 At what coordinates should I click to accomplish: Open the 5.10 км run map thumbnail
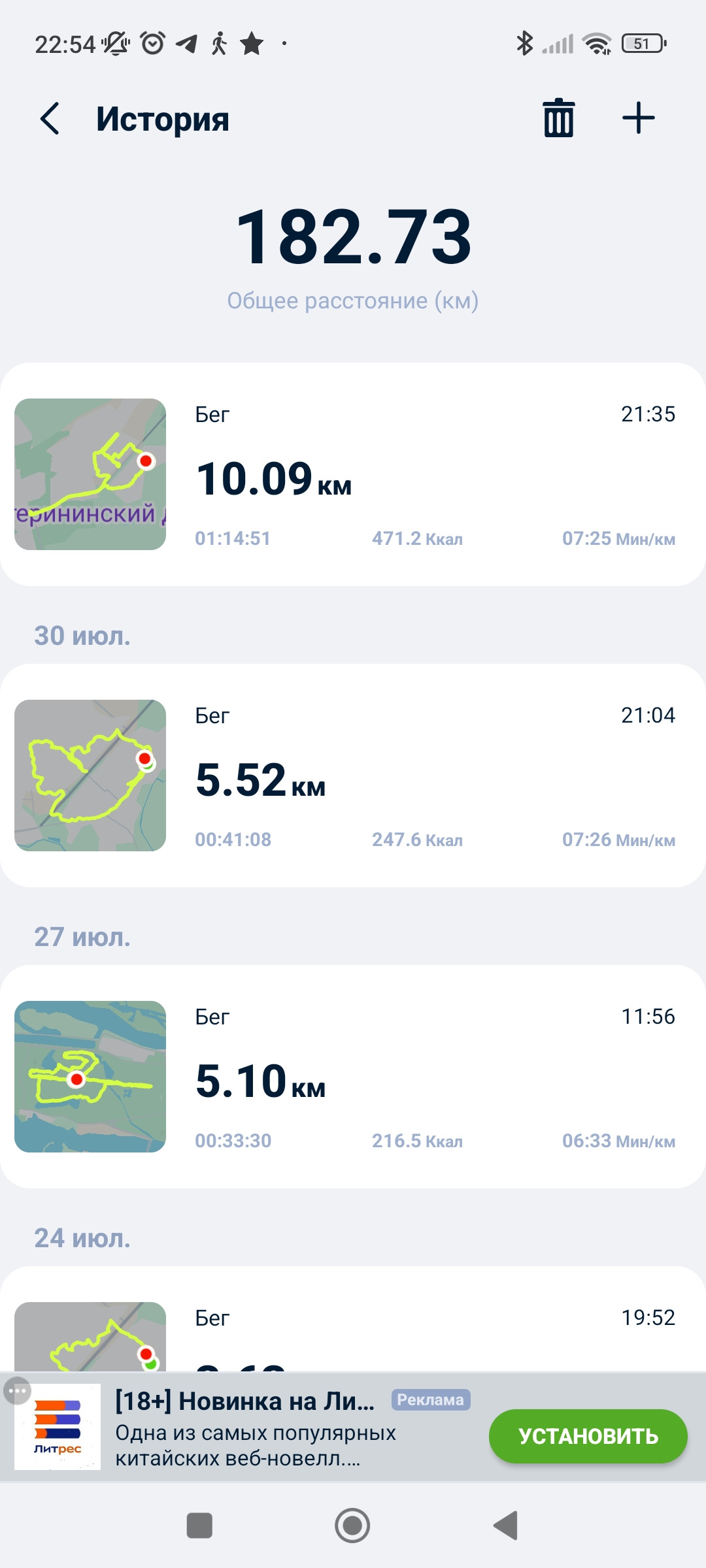[x=90, y=1077]
